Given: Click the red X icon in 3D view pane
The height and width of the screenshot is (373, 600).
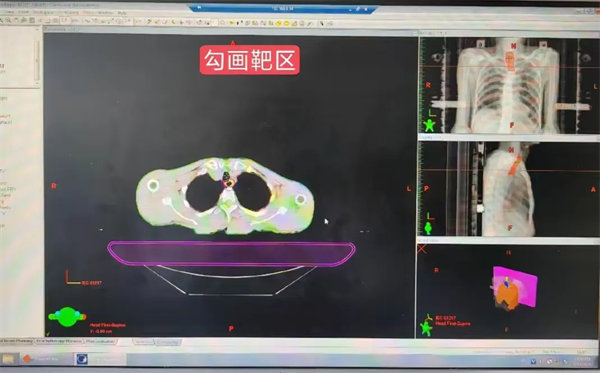Looking at the screenshot, I should pos(422,249).
